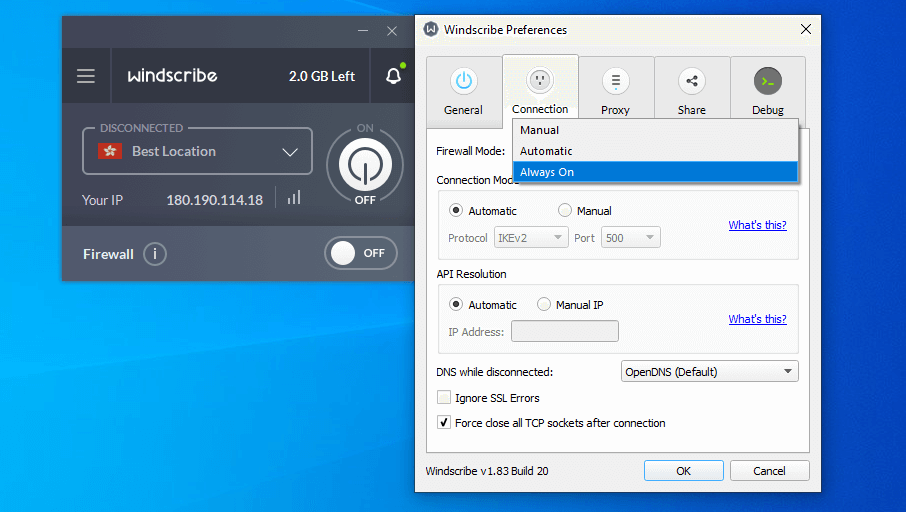Open Connection Mode What's this link
This screenshot has width=906, height=512.
coord(758,225)
